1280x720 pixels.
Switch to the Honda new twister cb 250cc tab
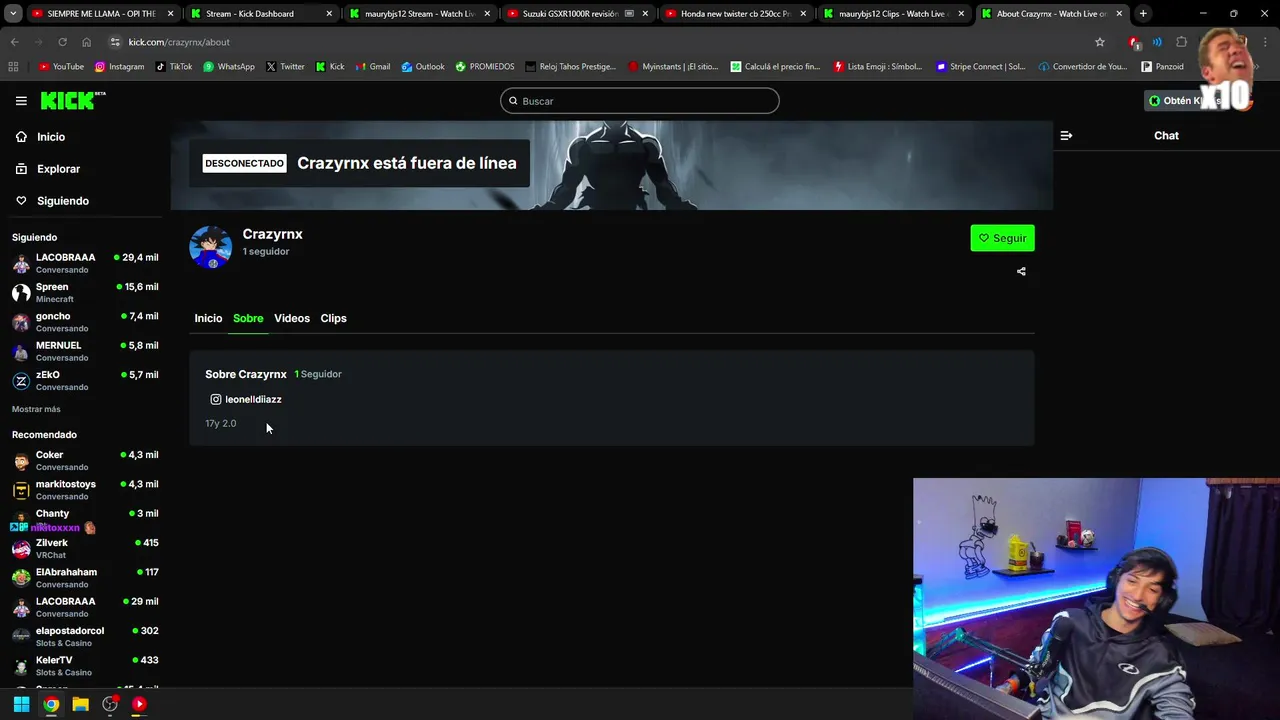(736, 14)
